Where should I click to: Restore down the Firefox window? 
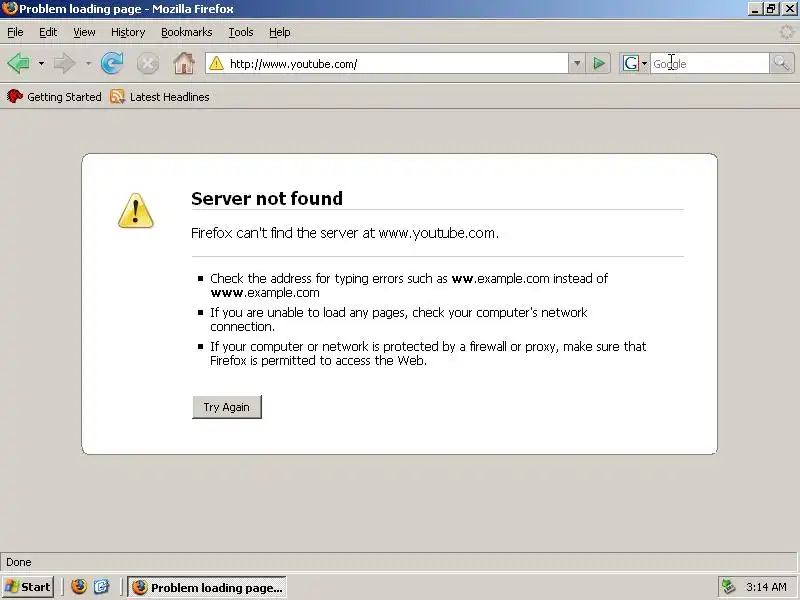tap(771, 9)
